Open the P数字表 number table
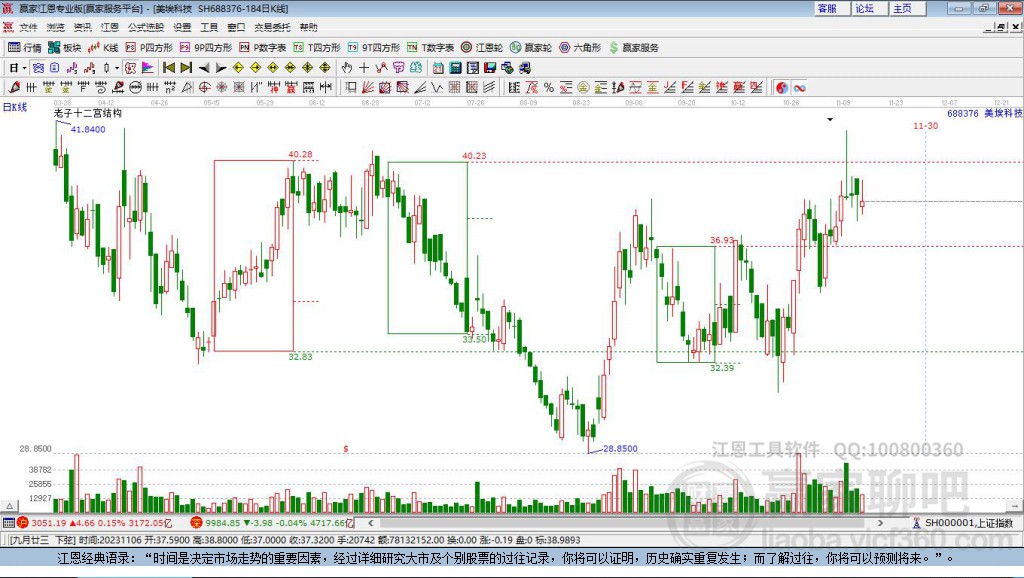 pyautogui.click(x=263, y=48)
